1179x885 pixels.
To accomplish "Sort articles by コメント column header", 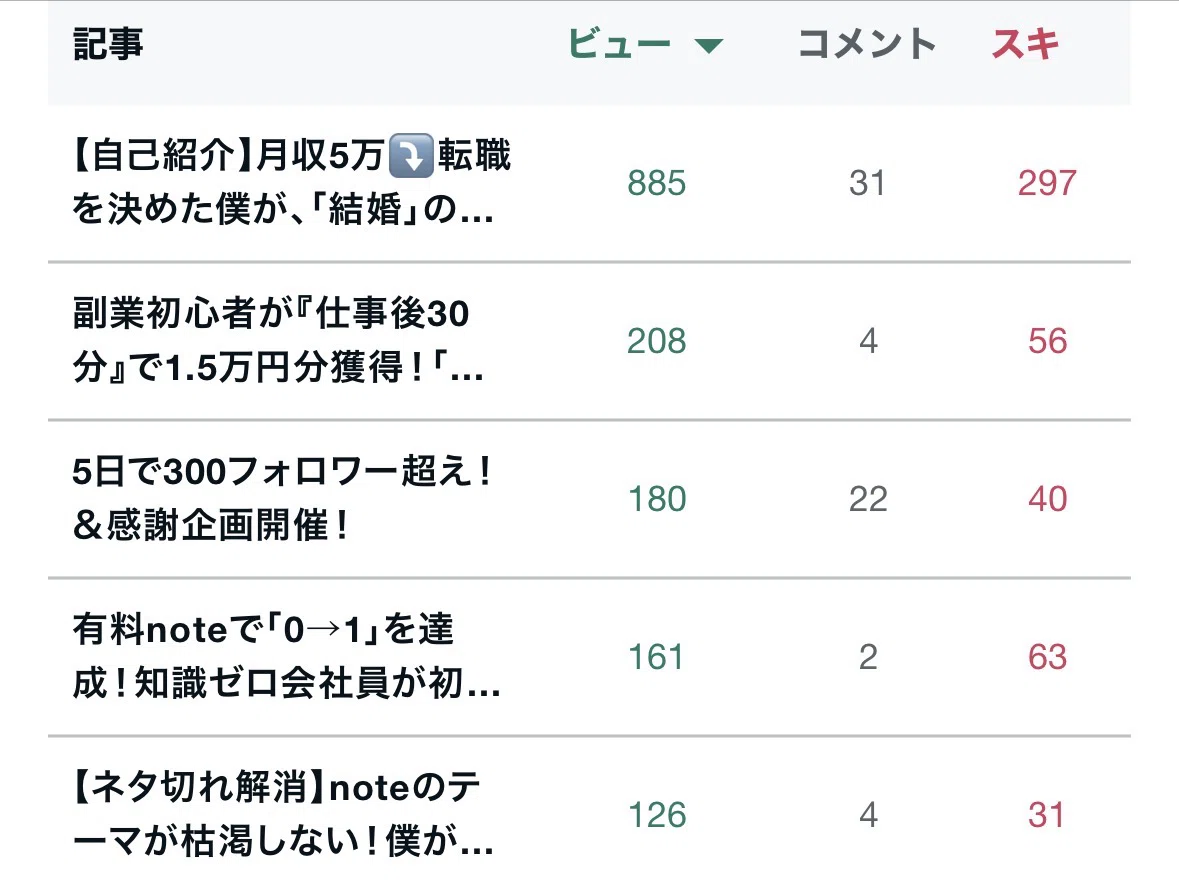I will tap(866, 44).
